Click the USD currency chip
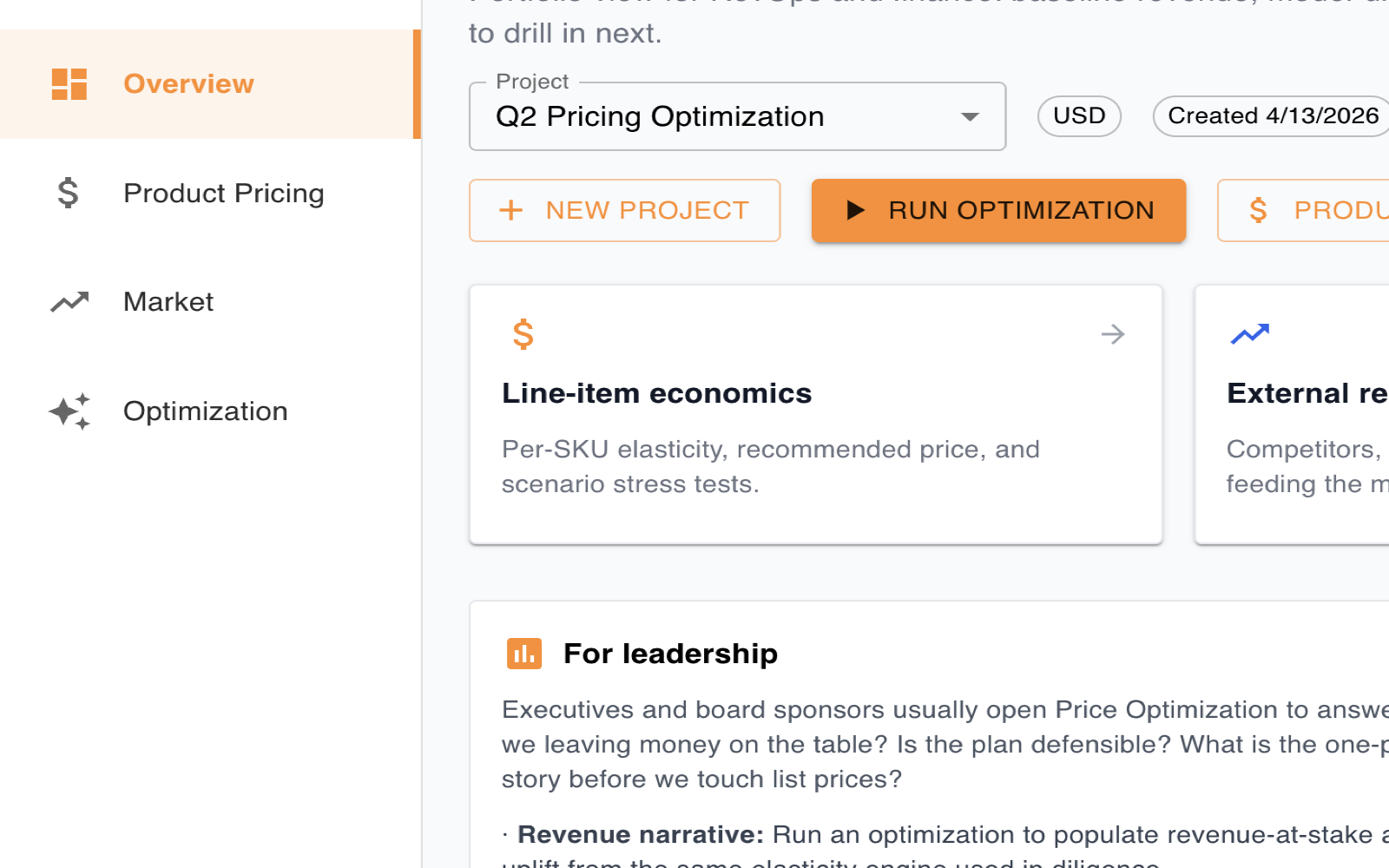 click(1079, 115)
